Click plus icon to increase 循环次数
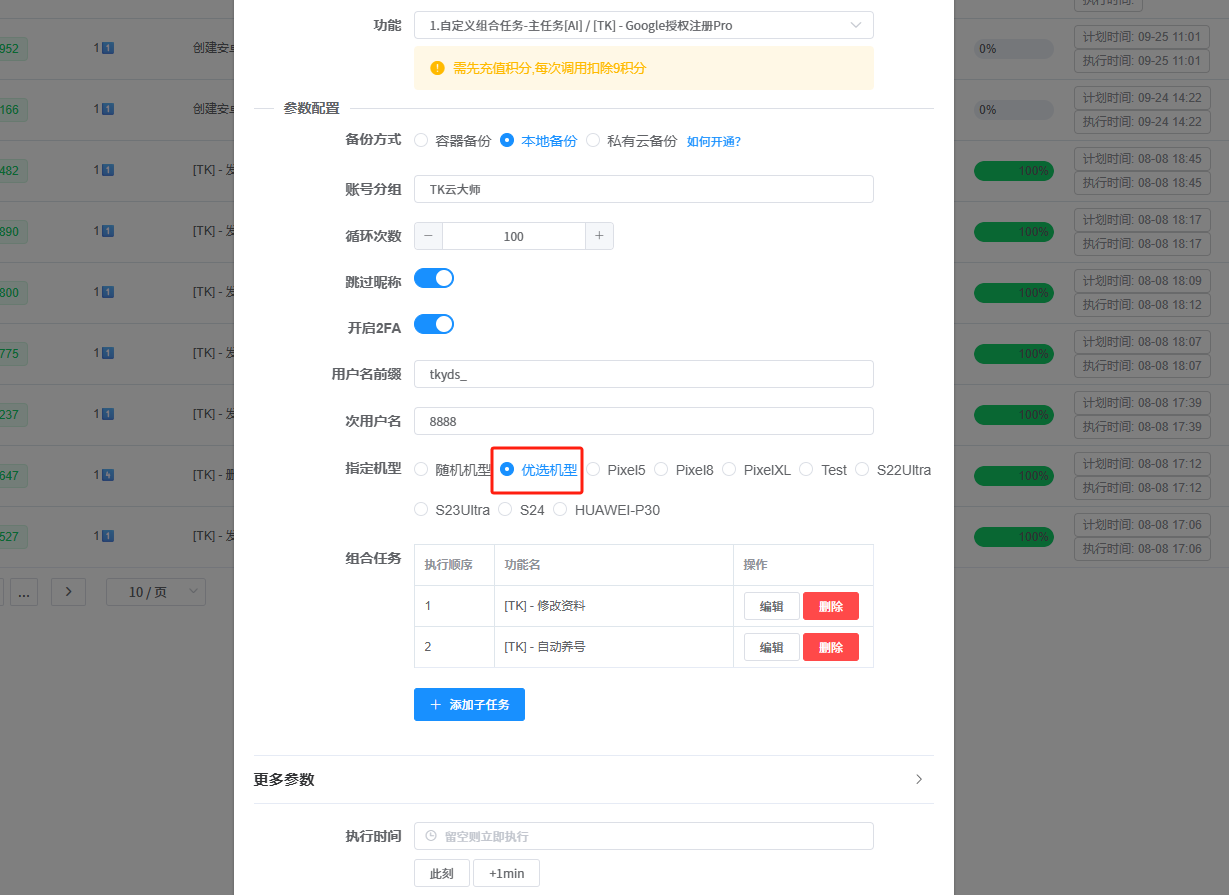 tap(601, 236)
